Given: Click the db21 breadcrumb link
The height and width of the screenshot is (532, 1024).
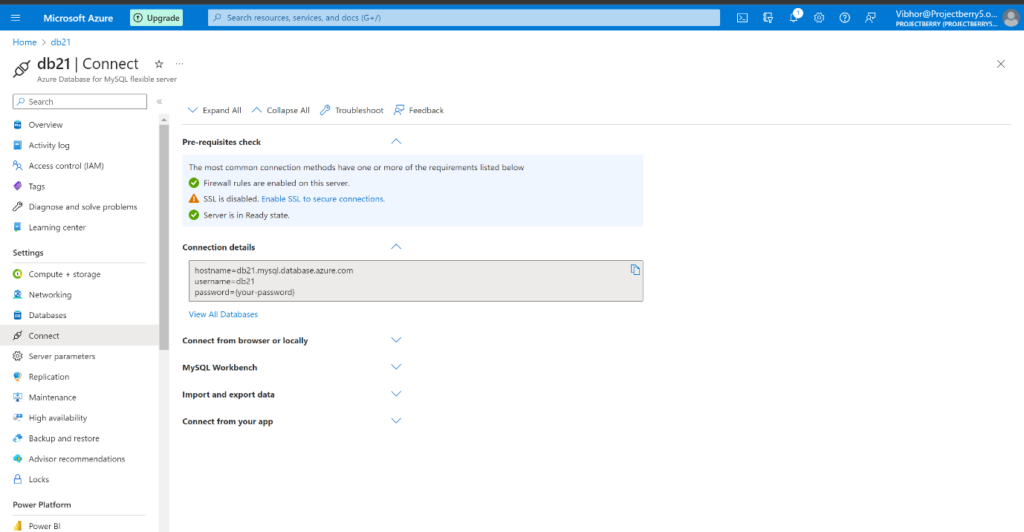Looking at the screenshot, I should pyautogui.click(x=61, y=42).
